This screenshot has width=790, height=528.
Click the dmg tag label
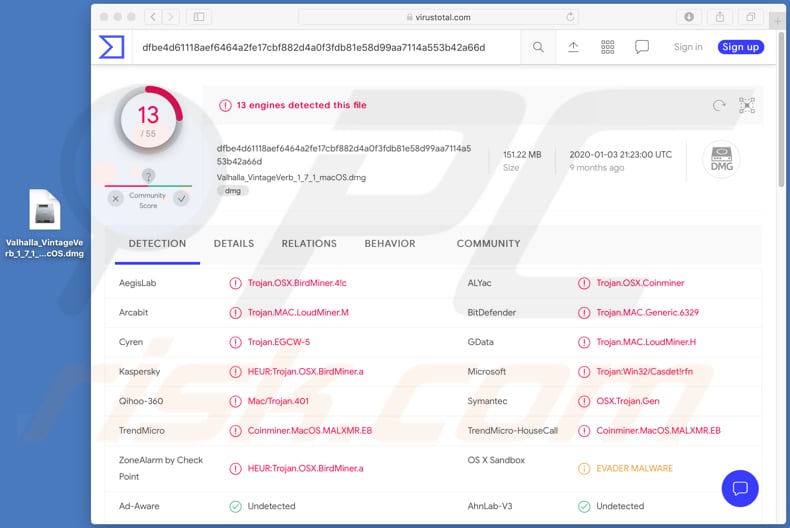click(x=233, y=191)
